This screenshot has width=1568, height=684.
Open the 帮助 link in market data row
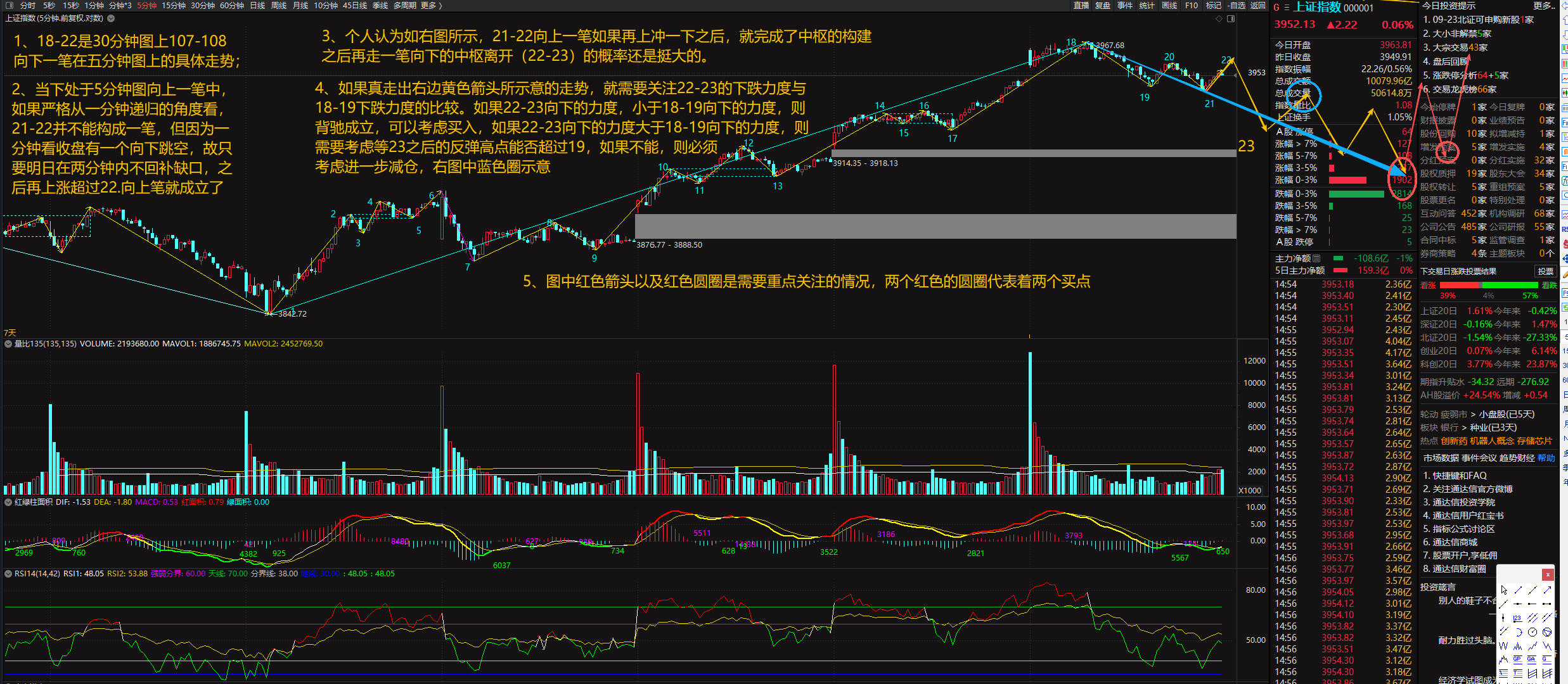tap(1546, 458)
